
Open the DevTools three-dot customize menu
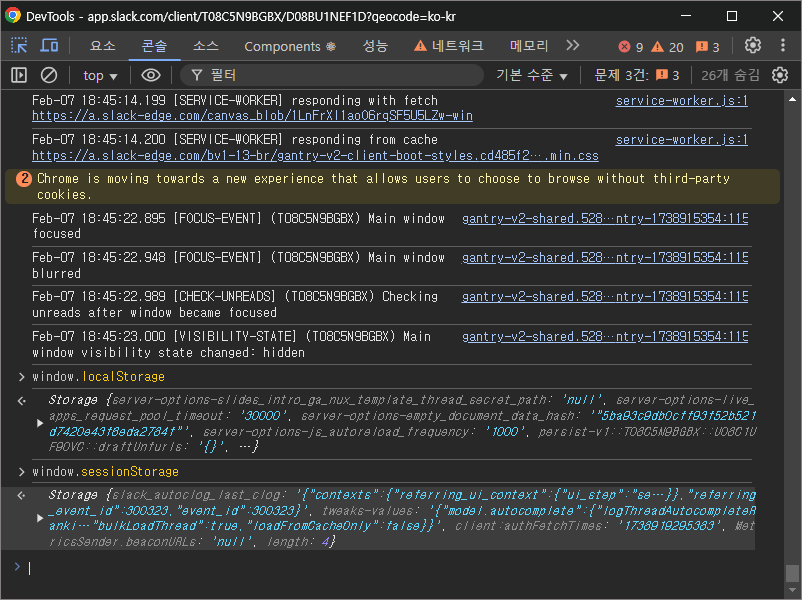click(783, 46)
